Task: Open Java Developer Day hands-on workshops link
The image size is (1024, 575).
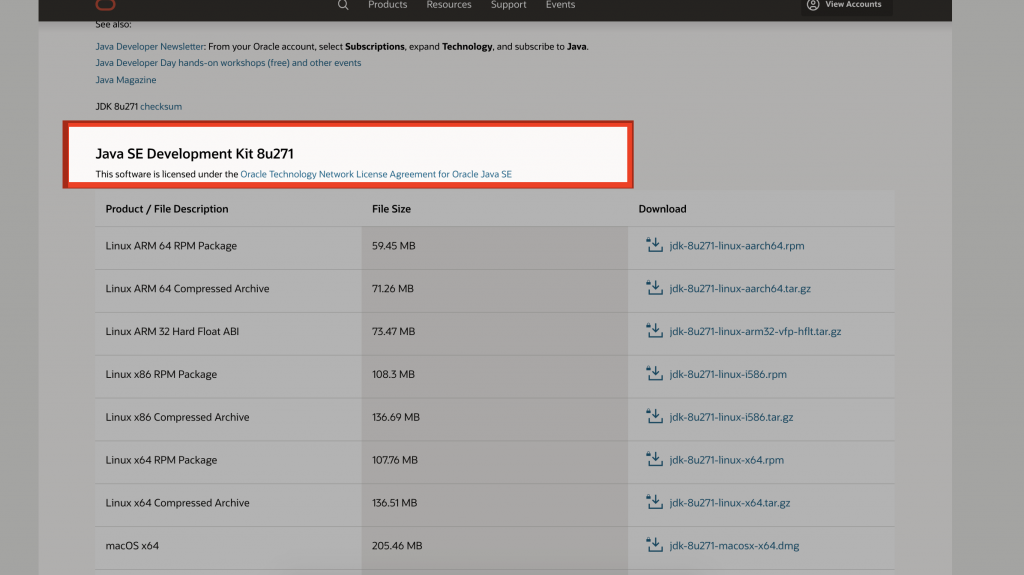Action: click(x=228, y=63)
